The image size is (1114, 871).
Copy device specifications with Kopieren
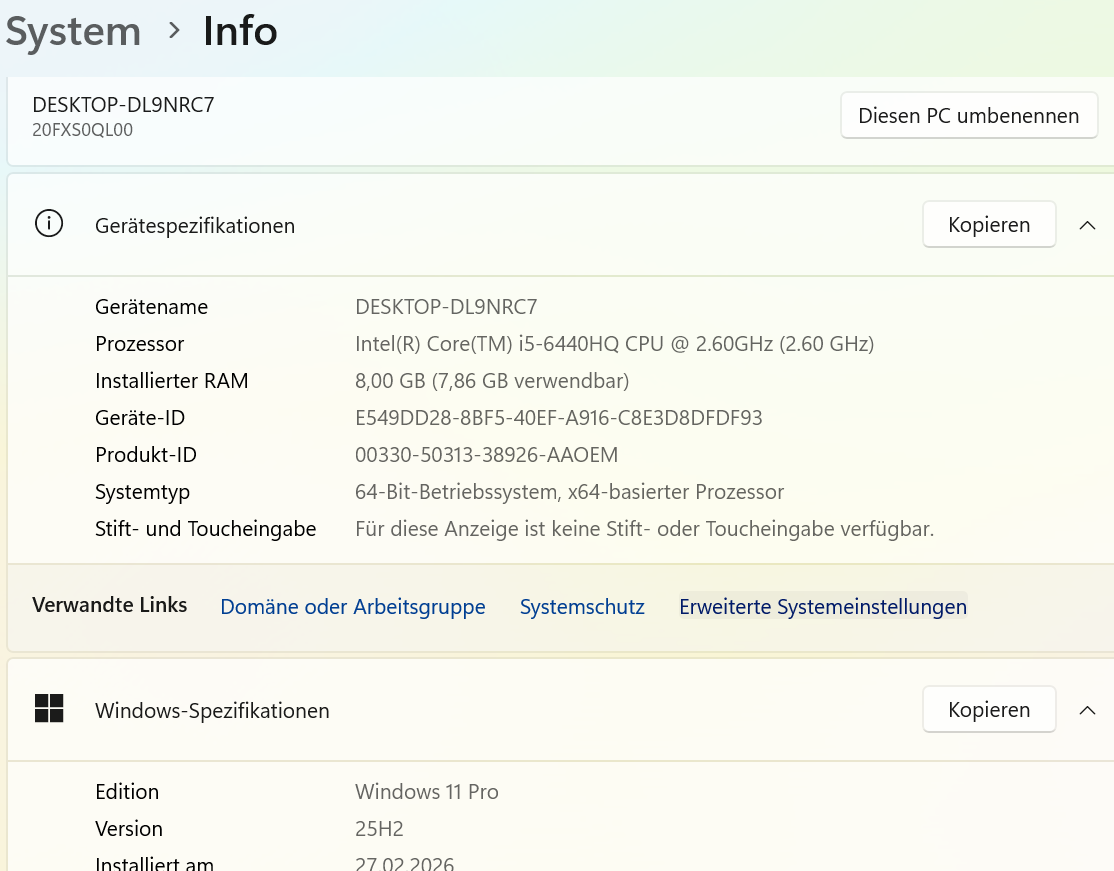[989, 224]
